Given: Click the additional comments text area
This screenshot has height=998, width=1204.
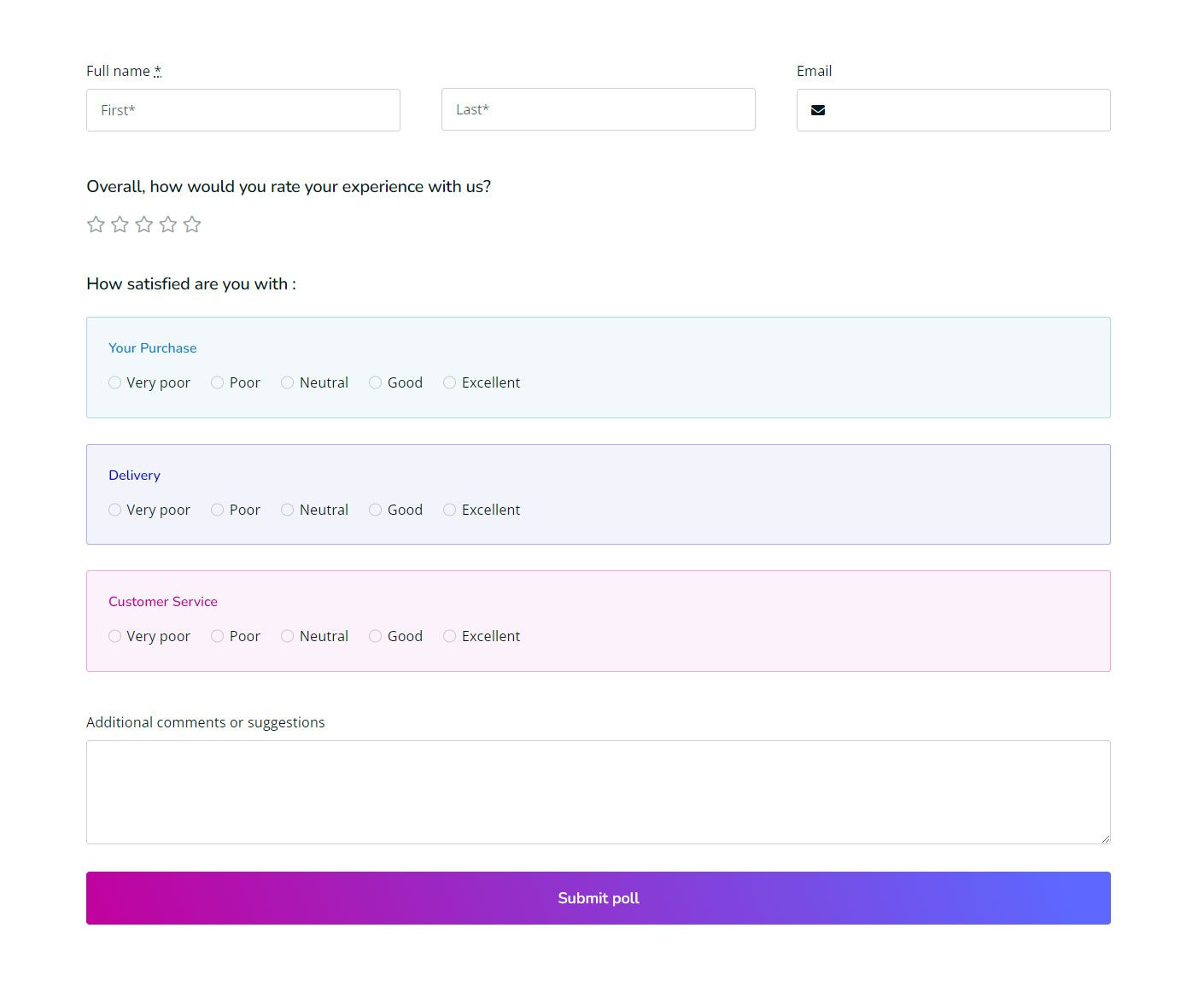Looking at the screenshot, I should [599, 792].
